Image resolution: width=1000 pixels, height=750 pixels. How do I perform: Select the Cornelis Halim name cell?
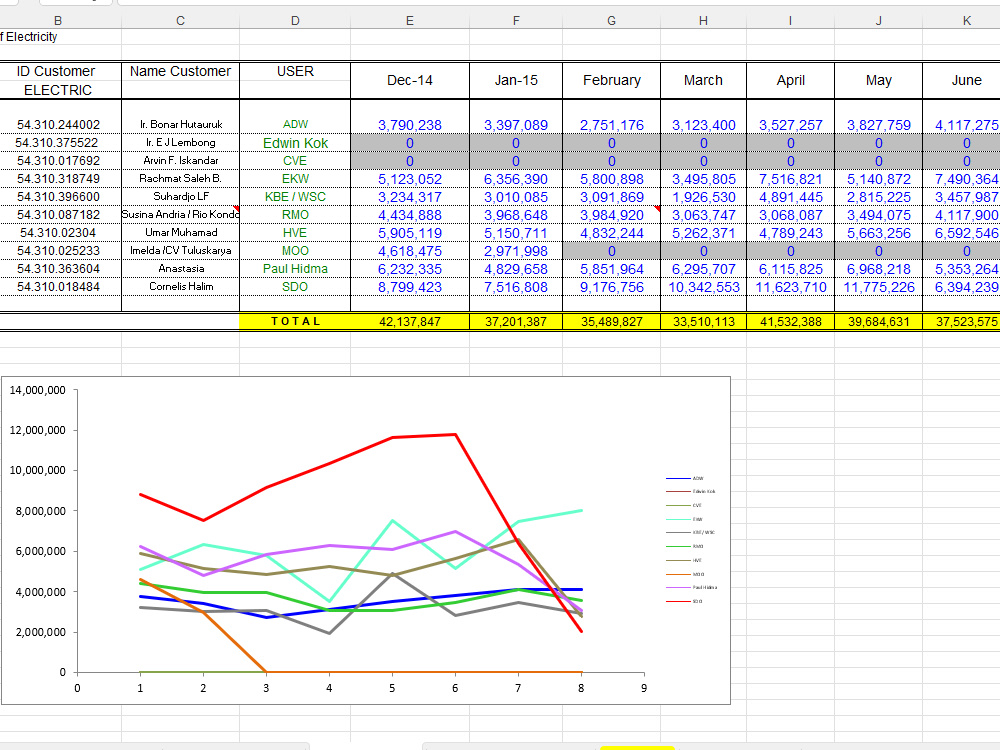(180, 287)
